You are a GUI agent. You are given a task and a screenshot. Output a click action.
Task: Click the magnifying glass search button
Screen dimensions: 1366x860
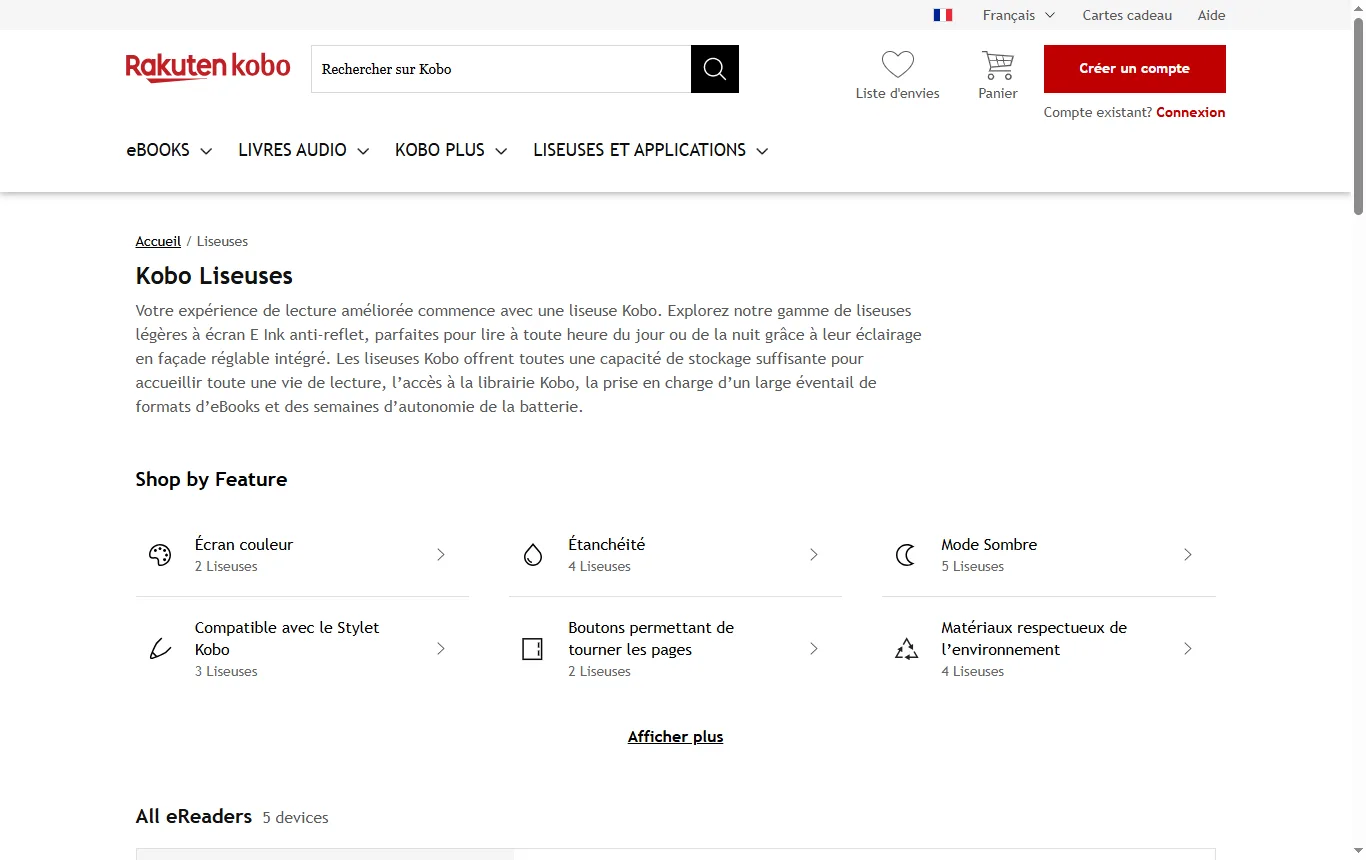click(715, 69)
